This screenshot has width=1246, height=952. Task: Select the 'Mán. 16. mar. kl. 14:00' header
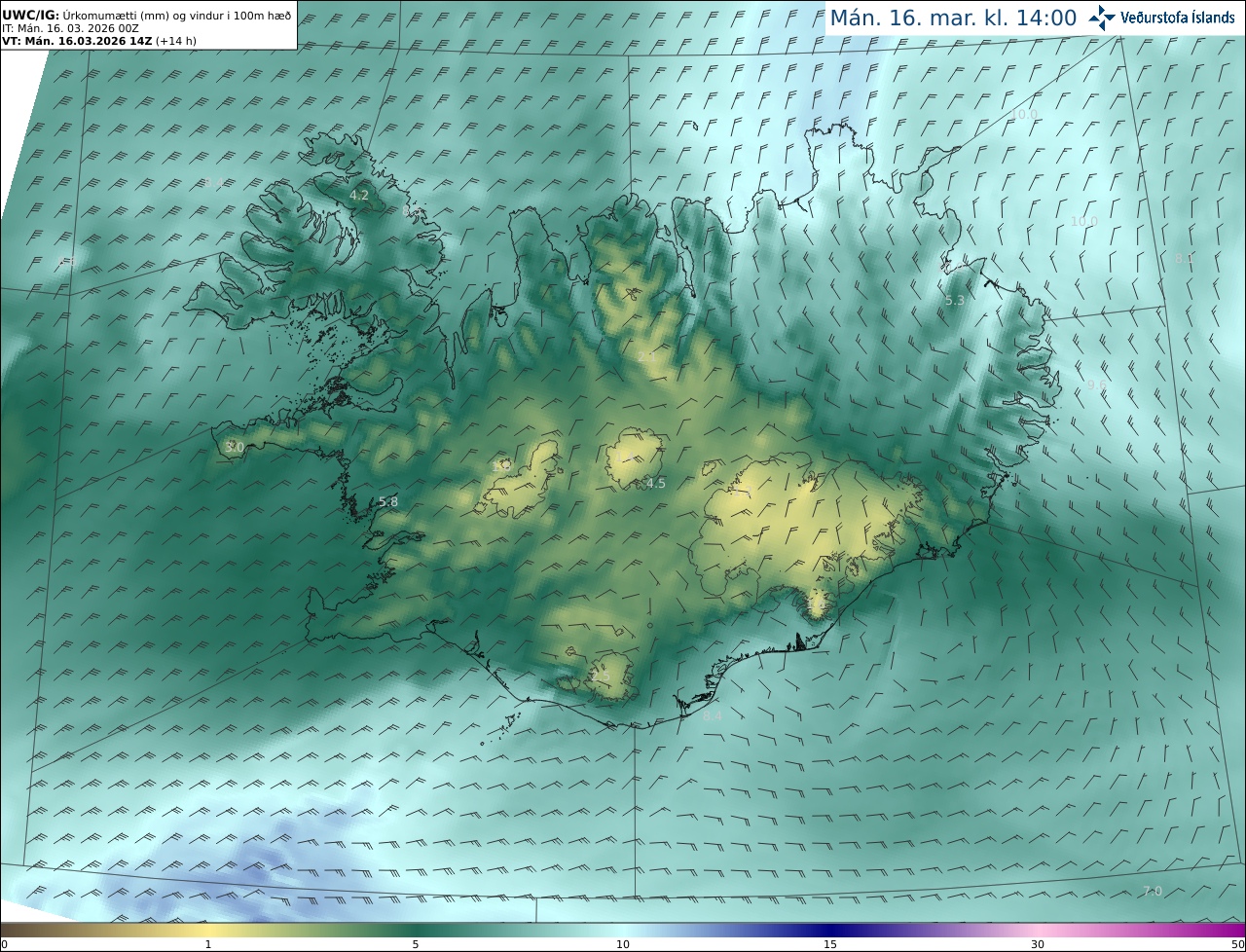point(953,18)
